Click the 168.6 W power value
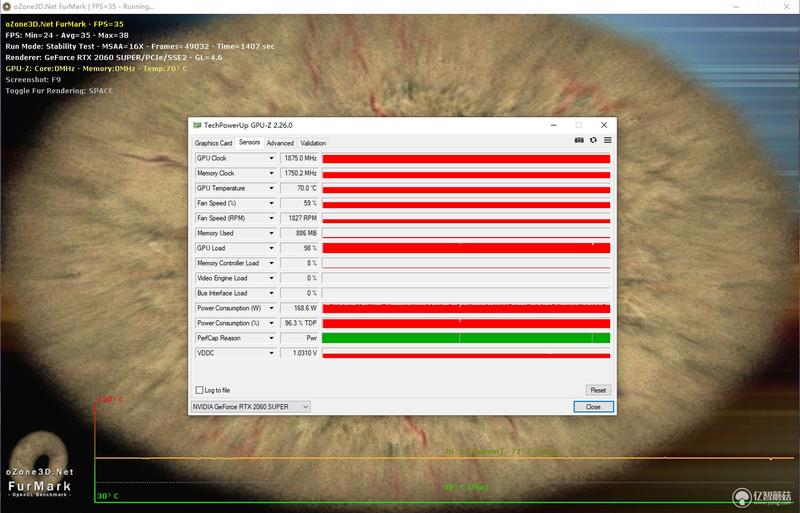 pos(300,308)
